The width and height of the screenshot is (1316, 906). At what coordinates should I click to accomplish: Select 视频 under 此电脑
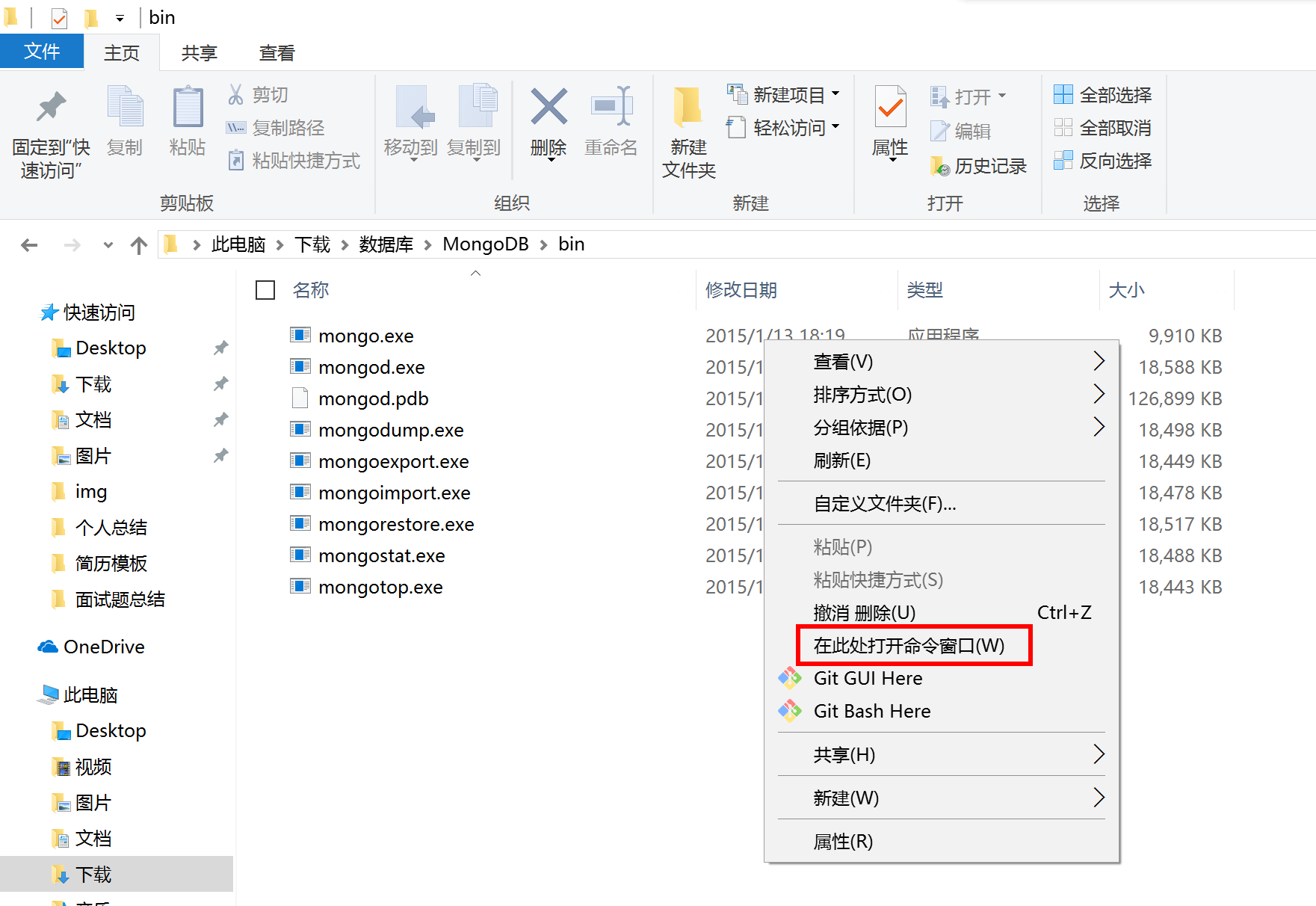(x=93, y=766)
